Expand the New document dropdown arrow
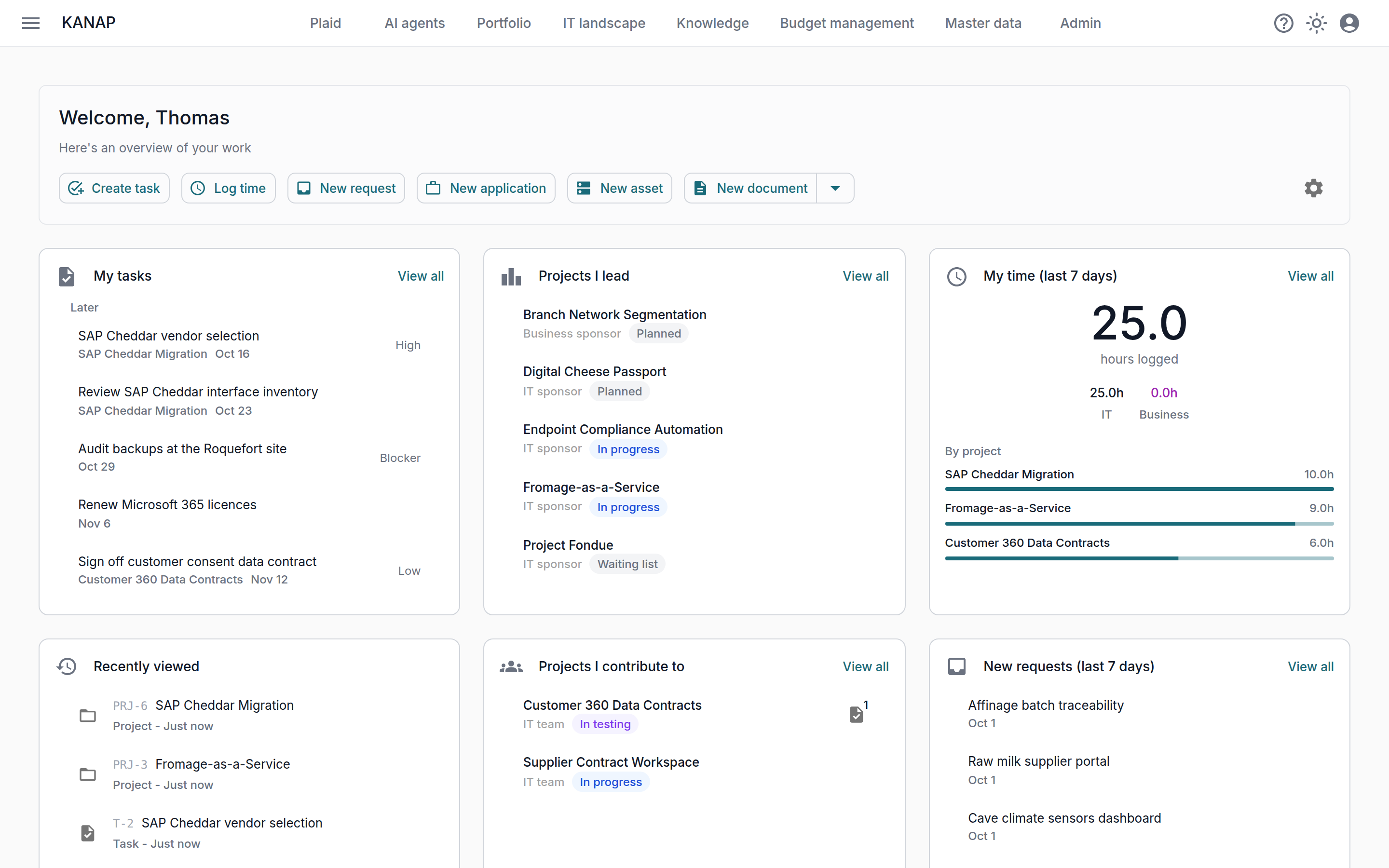Screen dimensions: 1389x868 [x=835, y=188]
